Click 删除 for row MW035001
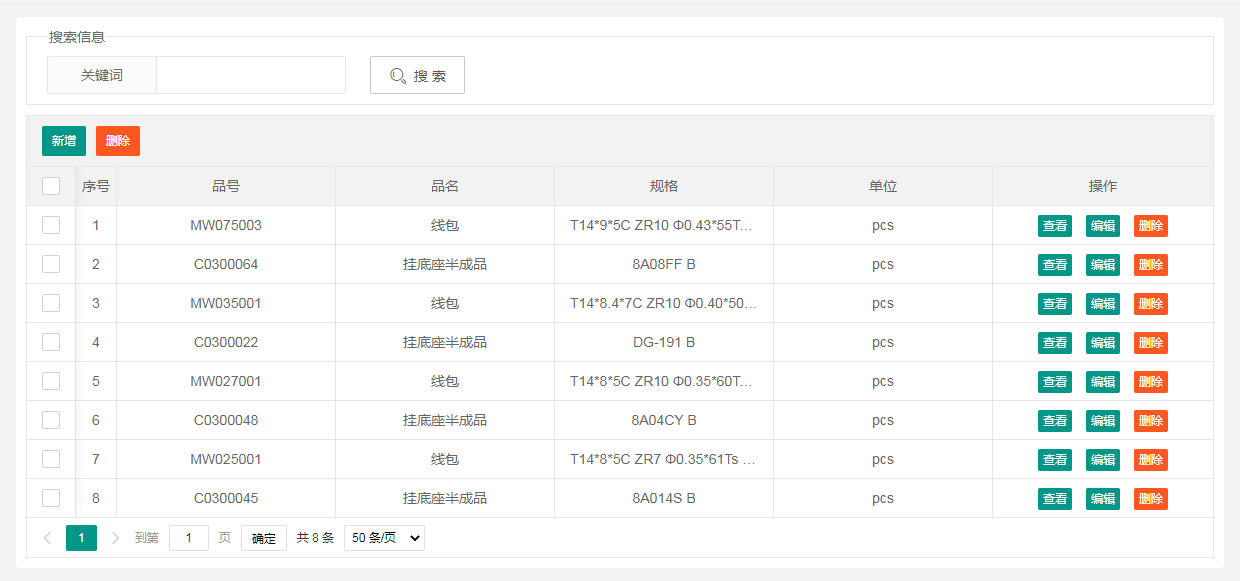This screenshot has height=581, width=1240. point(1151,304)
